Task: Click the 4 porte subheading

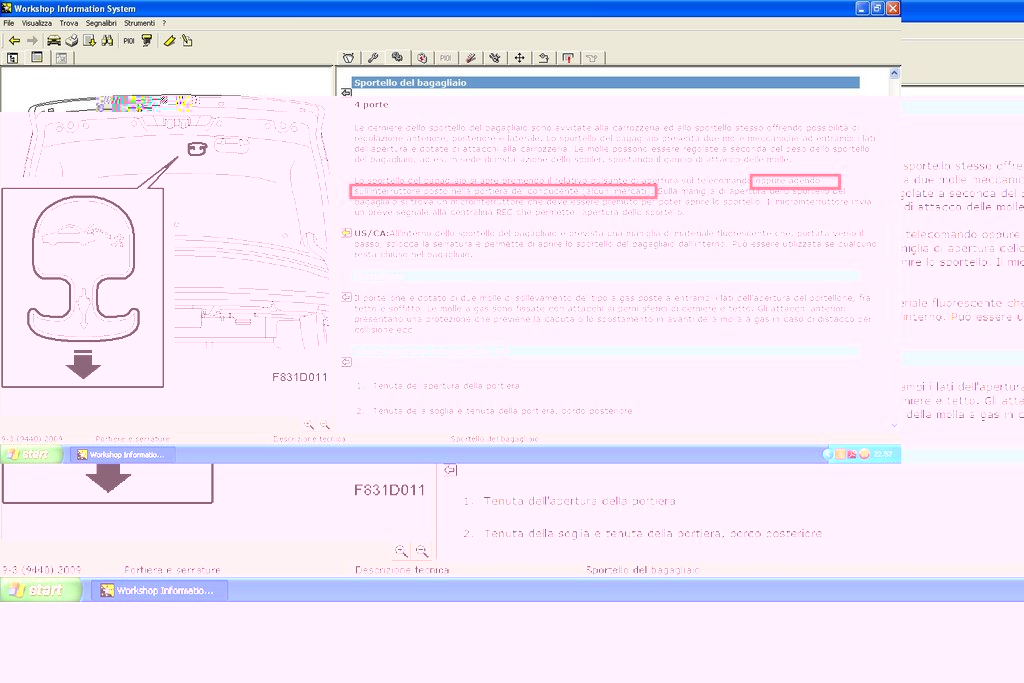Action: coord(371,104)
